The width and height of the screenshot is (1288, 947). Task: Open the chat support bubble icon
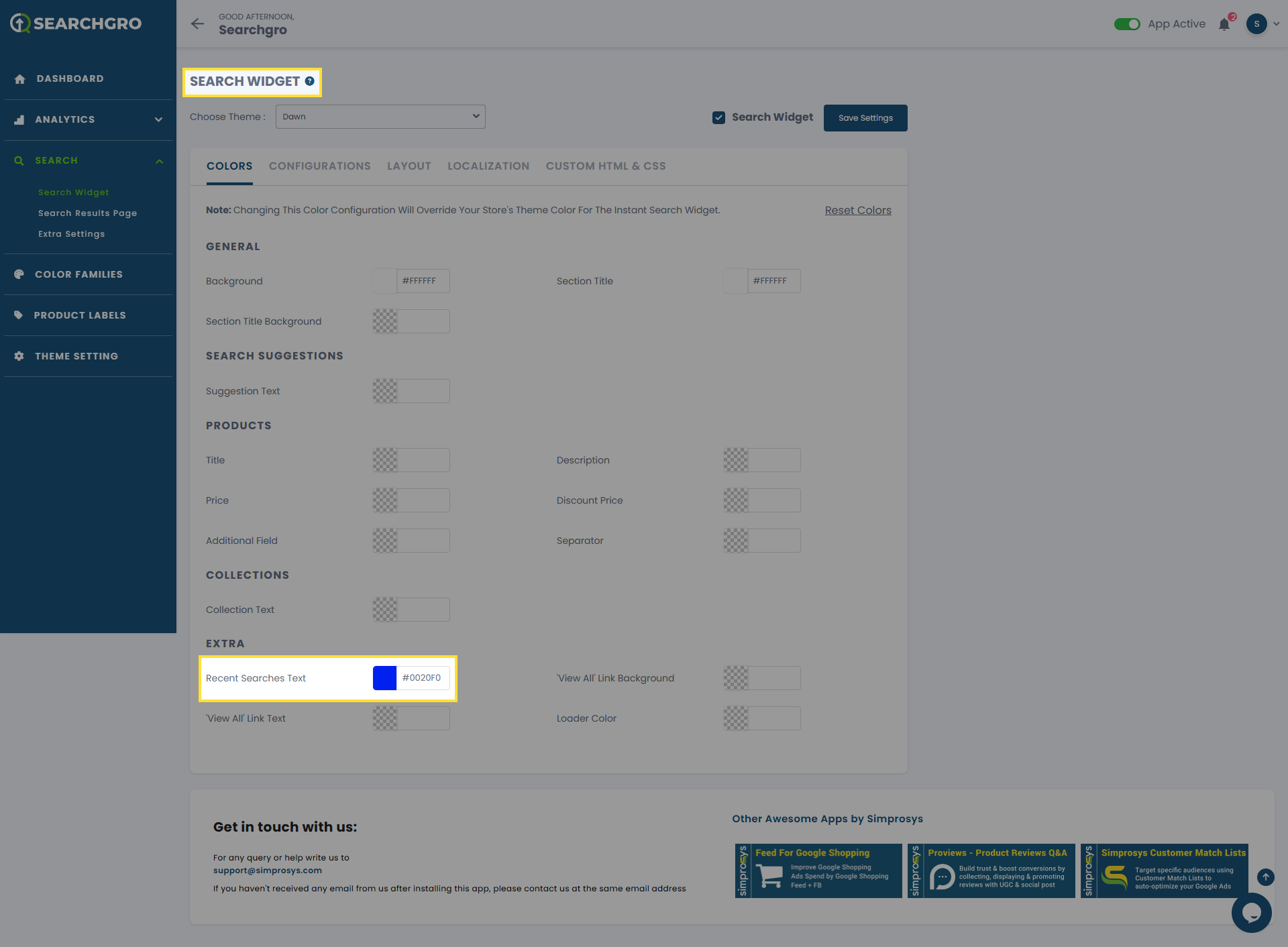click(x=1251, y=912)
